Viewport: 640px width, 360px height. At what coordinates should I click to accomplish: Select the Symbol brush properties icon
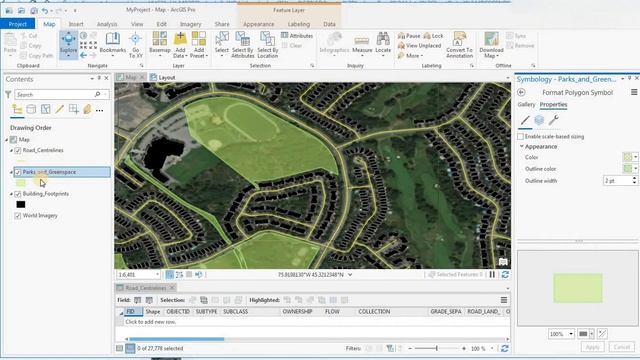[525, 120]
